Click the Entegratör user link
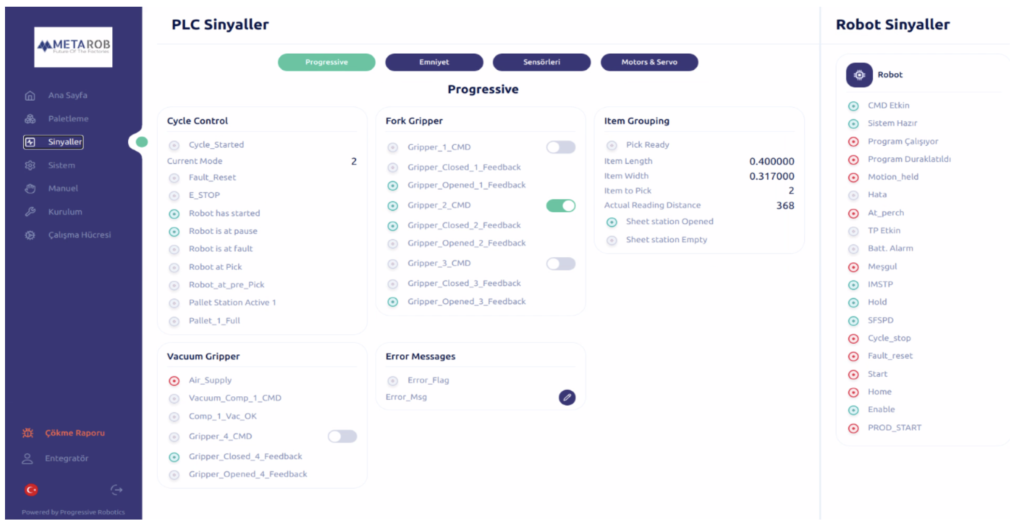Viewport: 1024px width, 530px height. click(x=66, y=458)
